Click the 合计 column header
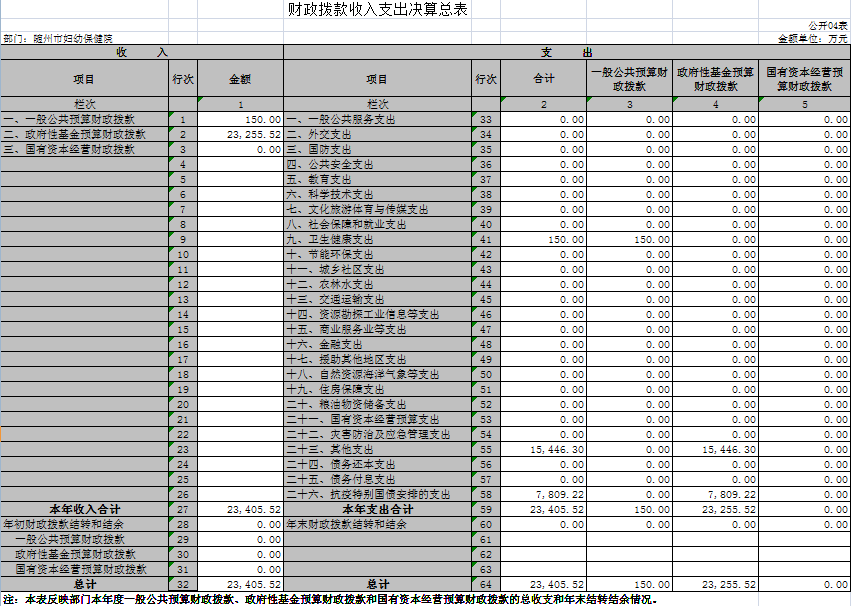This screenshot has width=851, height=606. pos(543,79)
